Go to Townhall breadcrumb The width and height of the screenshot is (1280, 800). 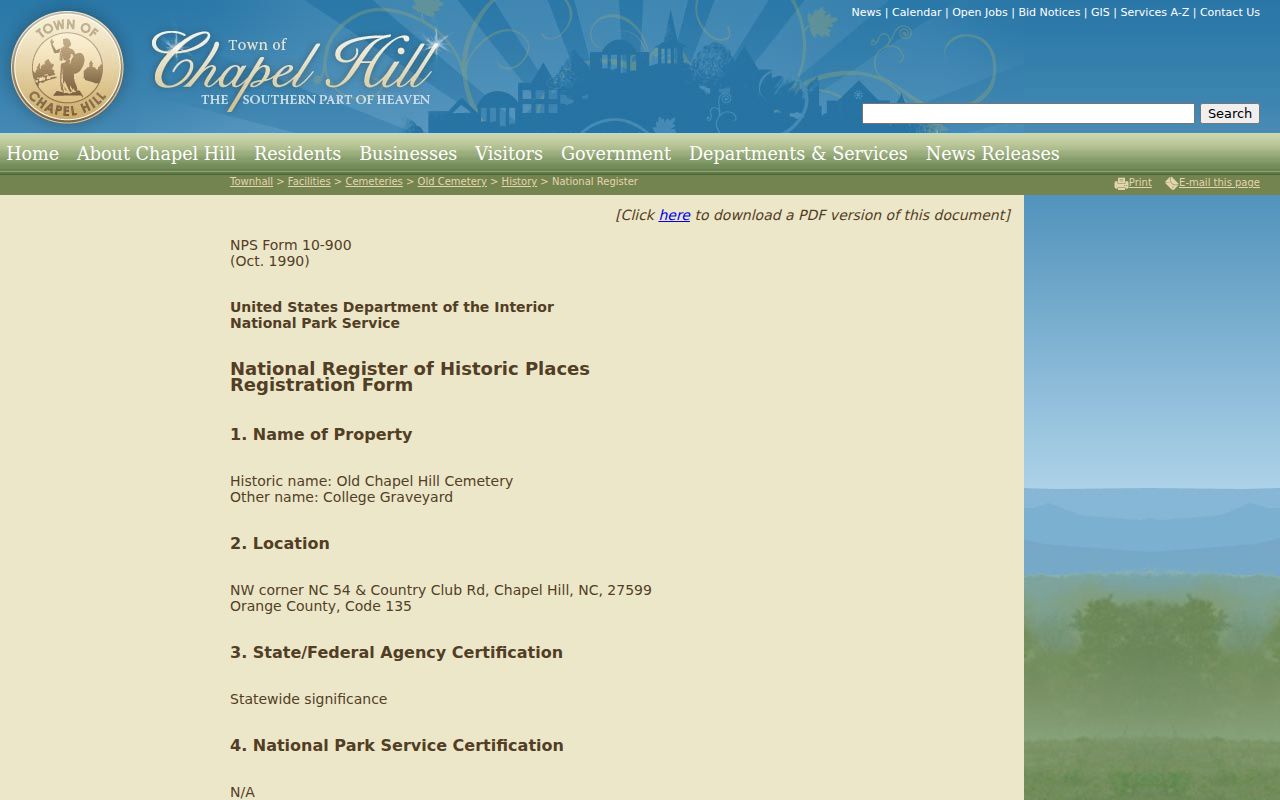[251, 182]
